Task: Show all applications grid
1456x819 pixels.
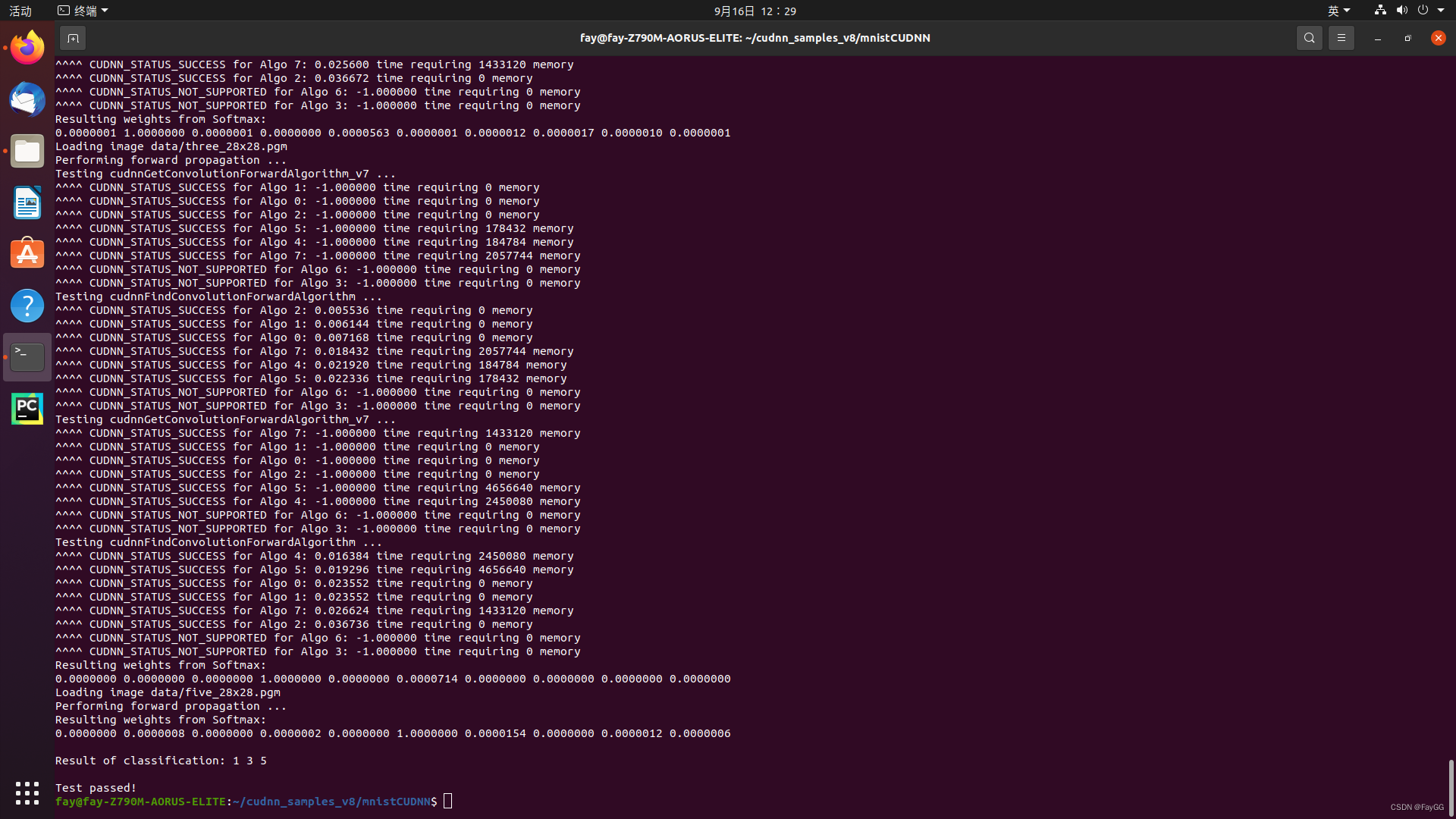Action: click(x=27, y=792)
